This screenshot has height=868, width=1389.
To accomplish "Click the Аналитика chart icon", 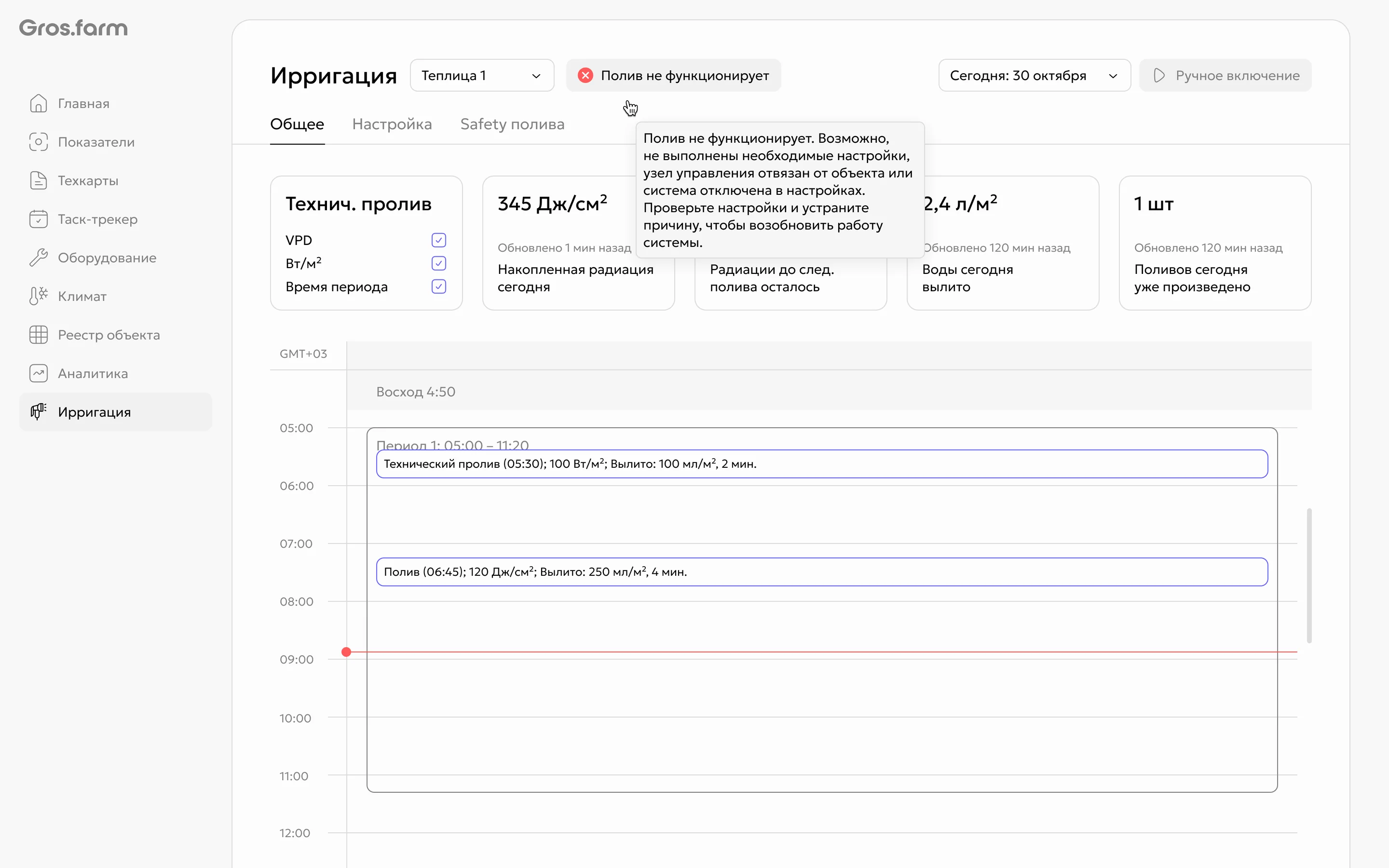I will click(39, 373).
